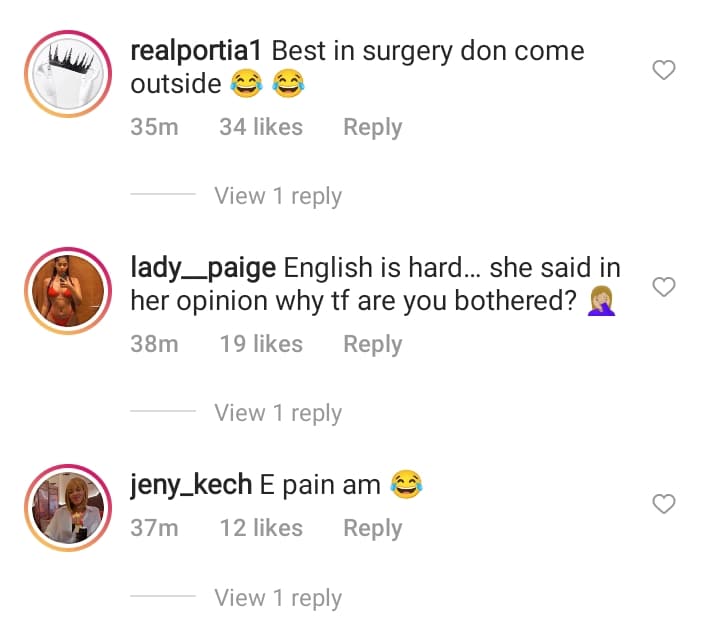Open the jeny_kech username link

click(x=191, y=485)
